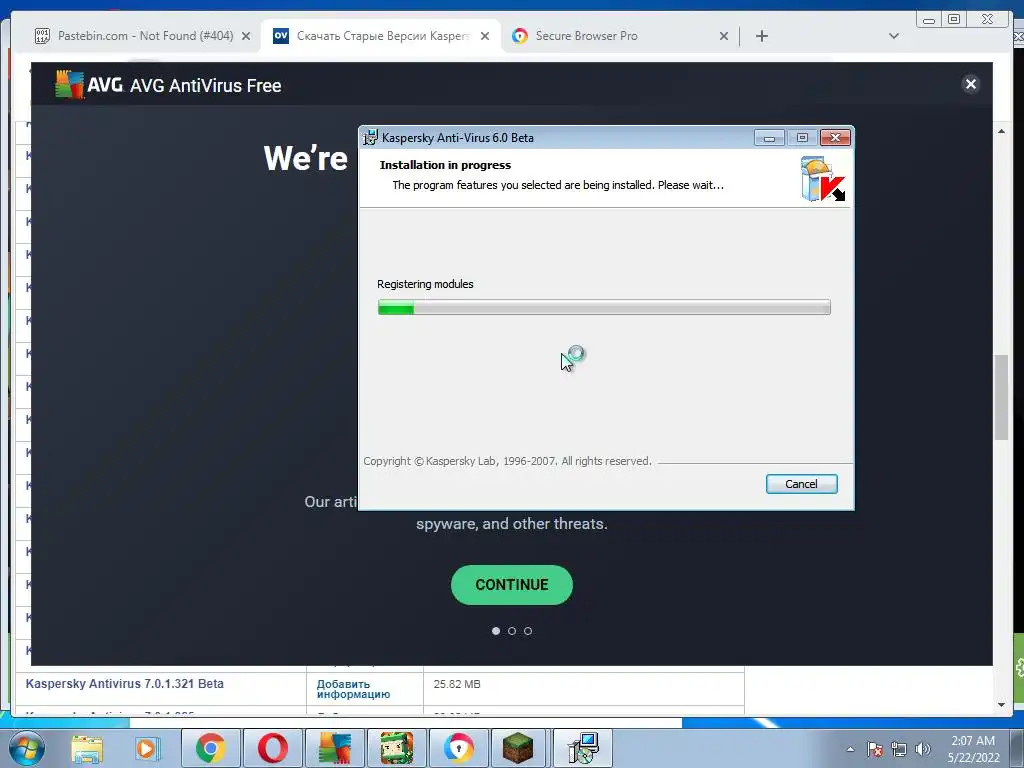Open a new browser tab
Screen dimensions: 1024x768
(761, 36)
